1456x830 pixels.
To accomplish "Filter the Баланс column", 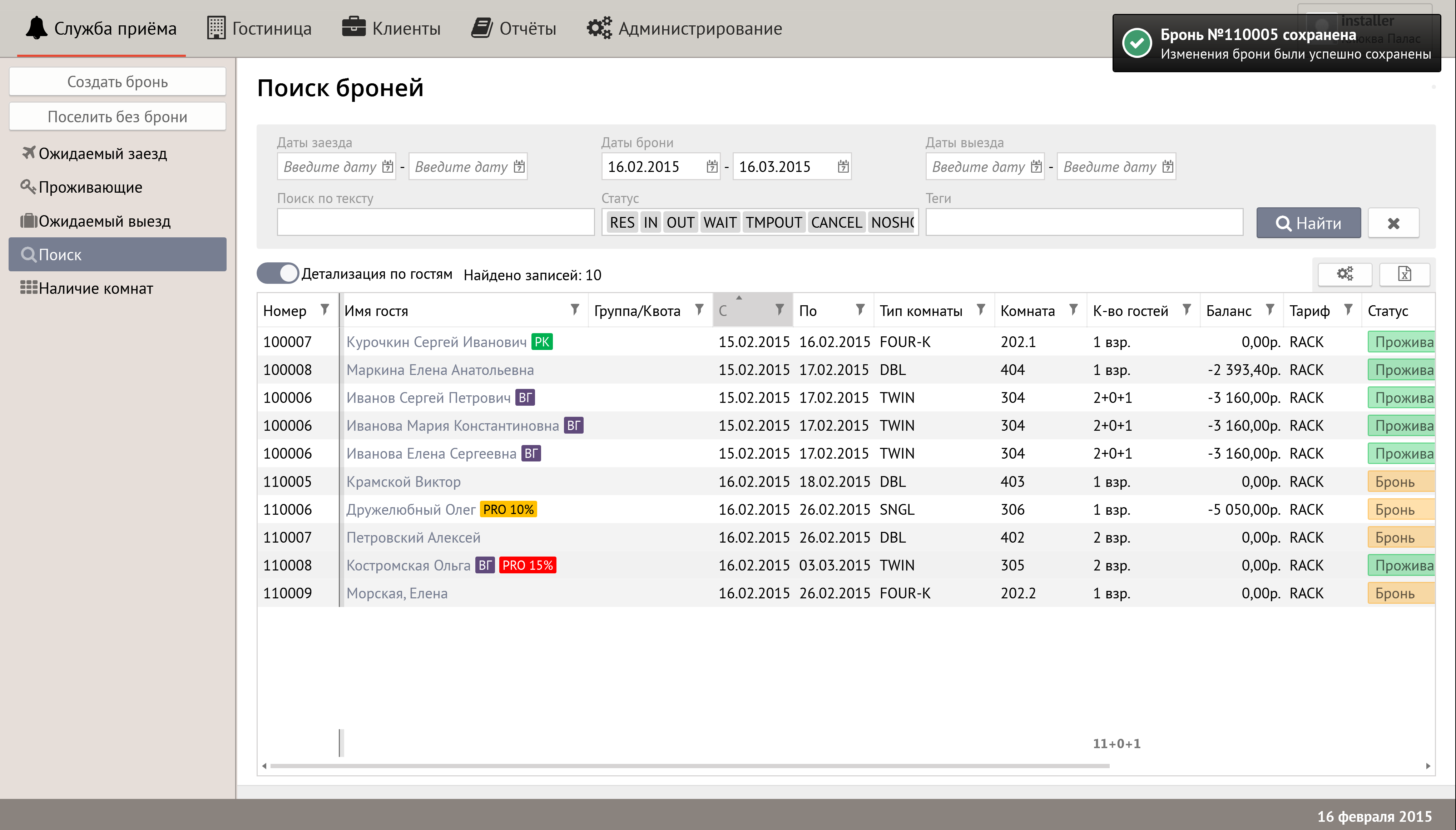I will [x=1270, y=310].
